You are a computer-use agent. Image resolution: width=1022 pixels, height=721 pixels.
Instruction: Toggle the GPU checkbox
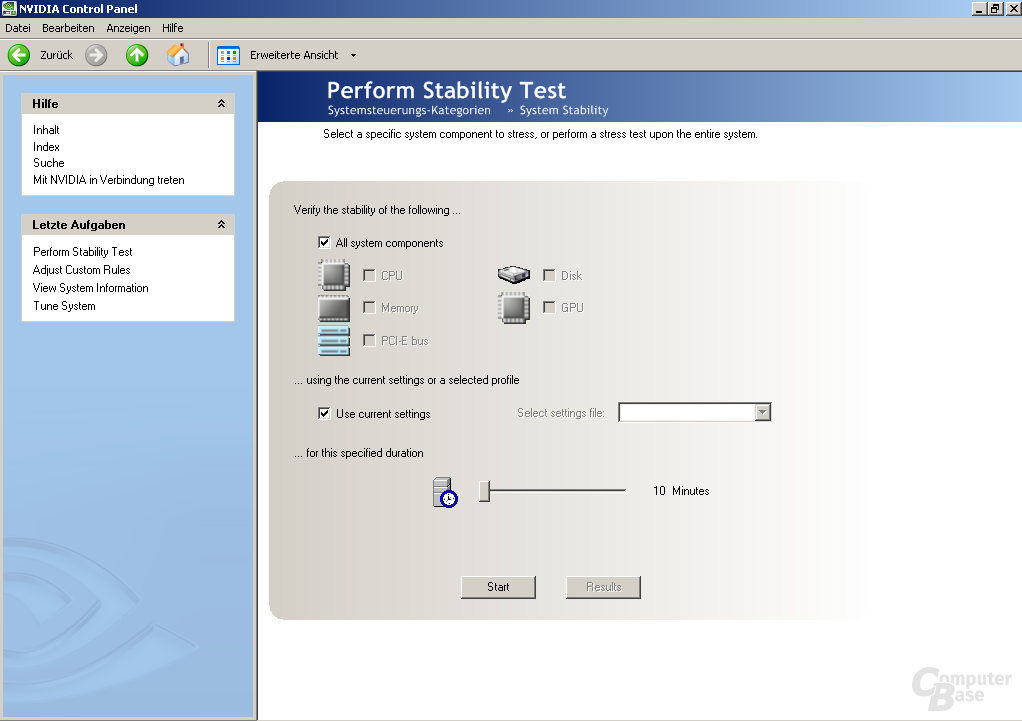(549, 307)
